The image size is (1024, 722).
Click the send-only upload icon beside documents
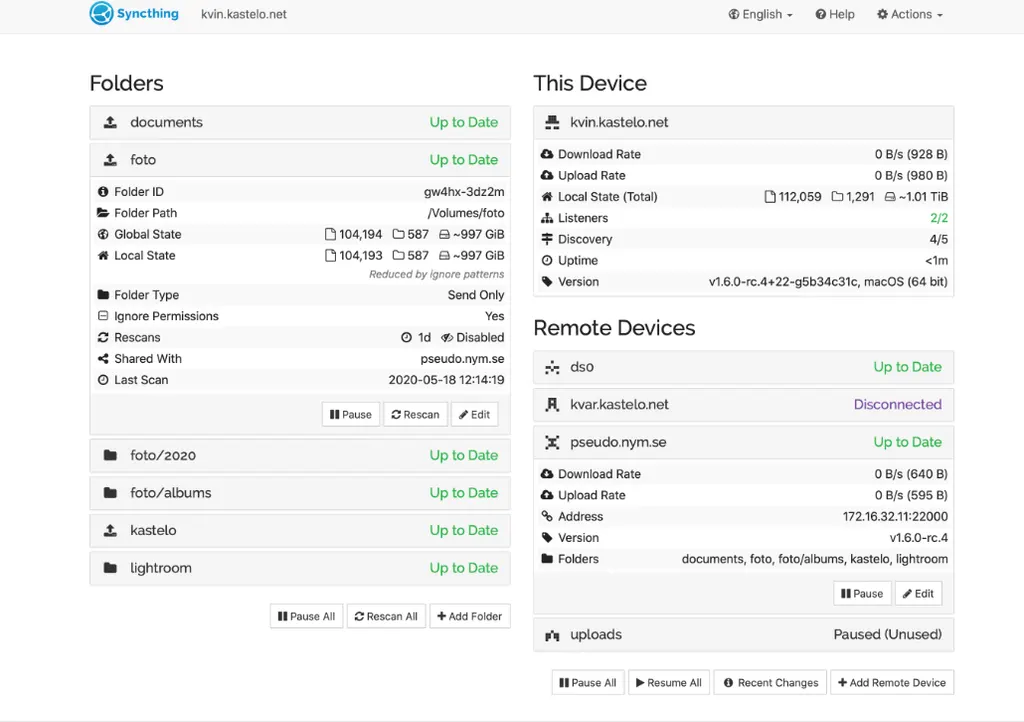pos(110,122)
